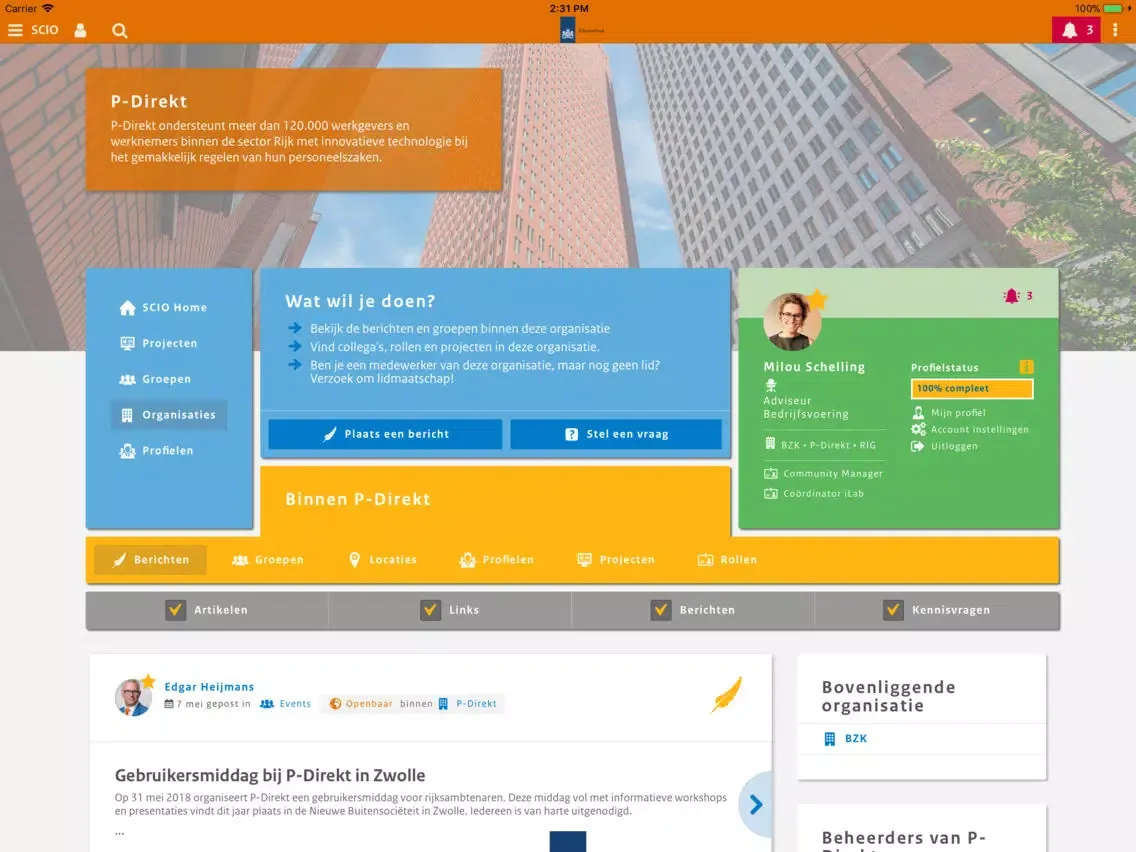Click the bell icon on profile card
The width and height of the screenshot is (1136, 852).
pos(1011,296)
